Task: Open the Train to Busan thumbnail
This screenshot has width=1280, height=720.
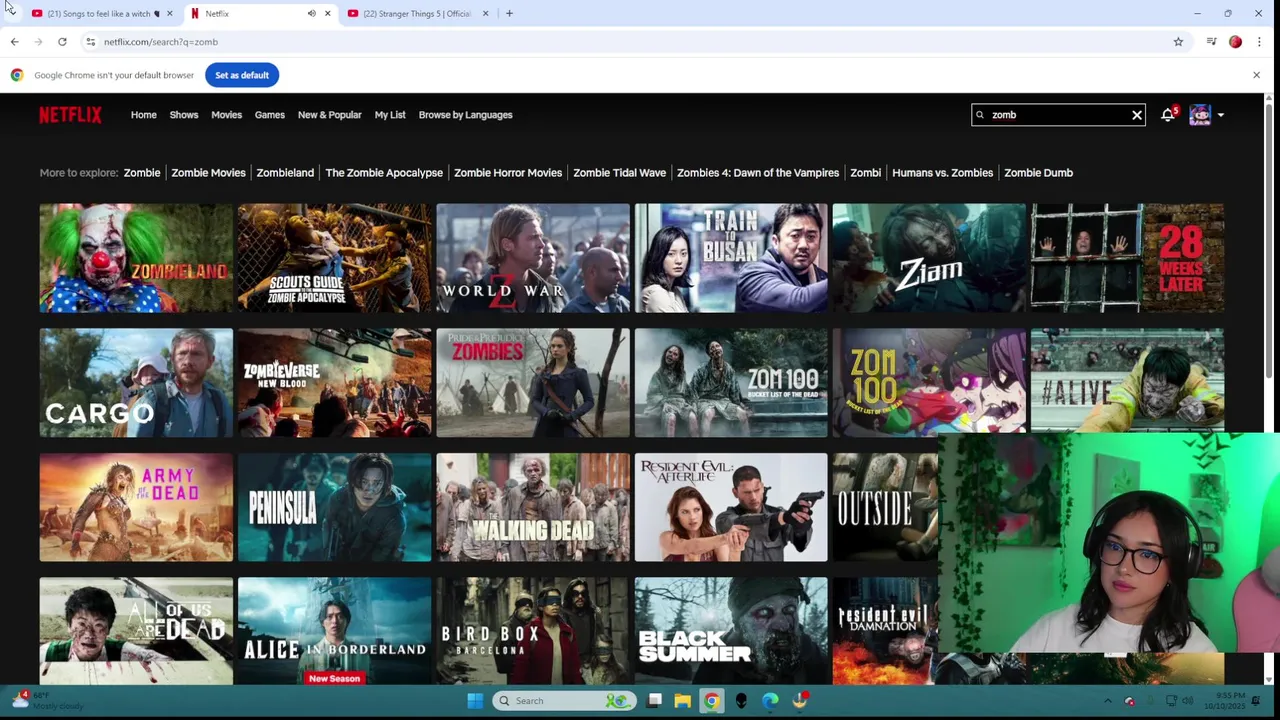Action: 731,258
